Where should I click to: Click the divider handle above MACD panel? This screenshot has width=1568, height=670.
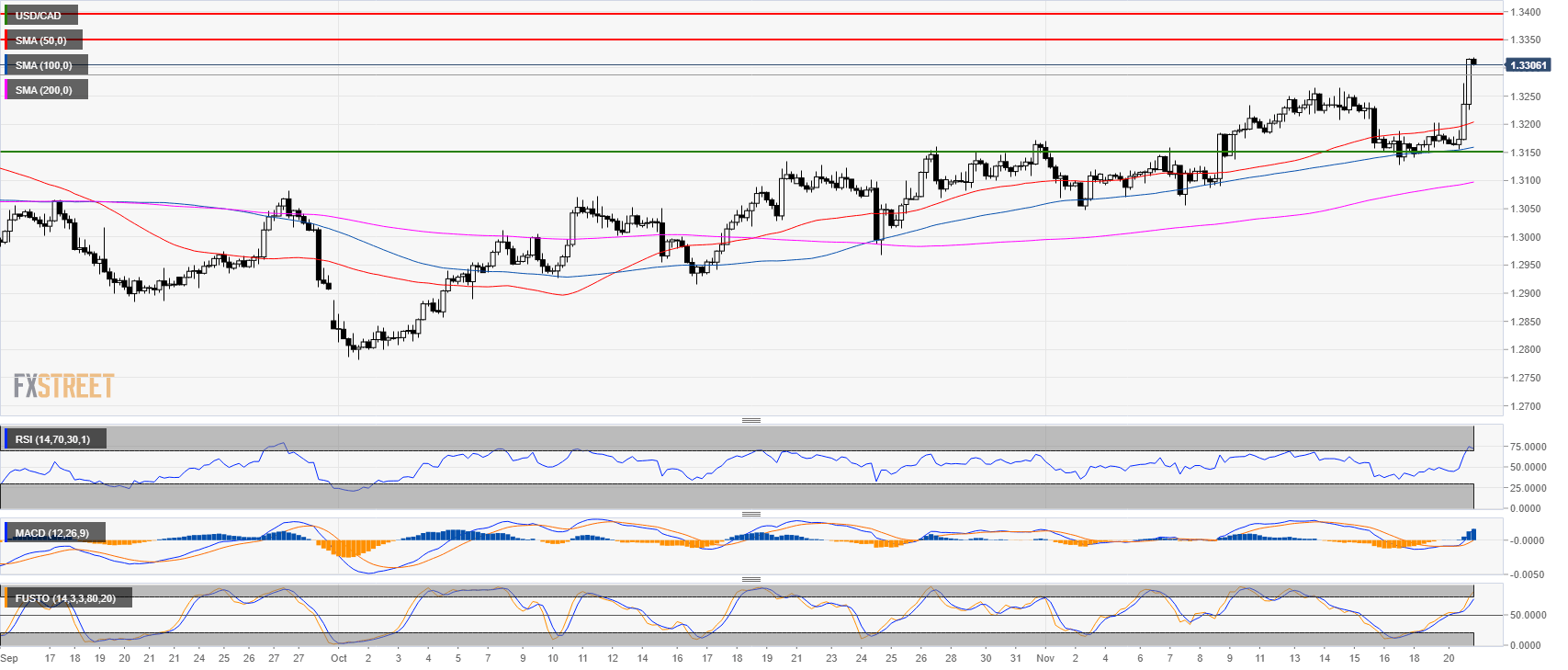(x=750, y=514)
